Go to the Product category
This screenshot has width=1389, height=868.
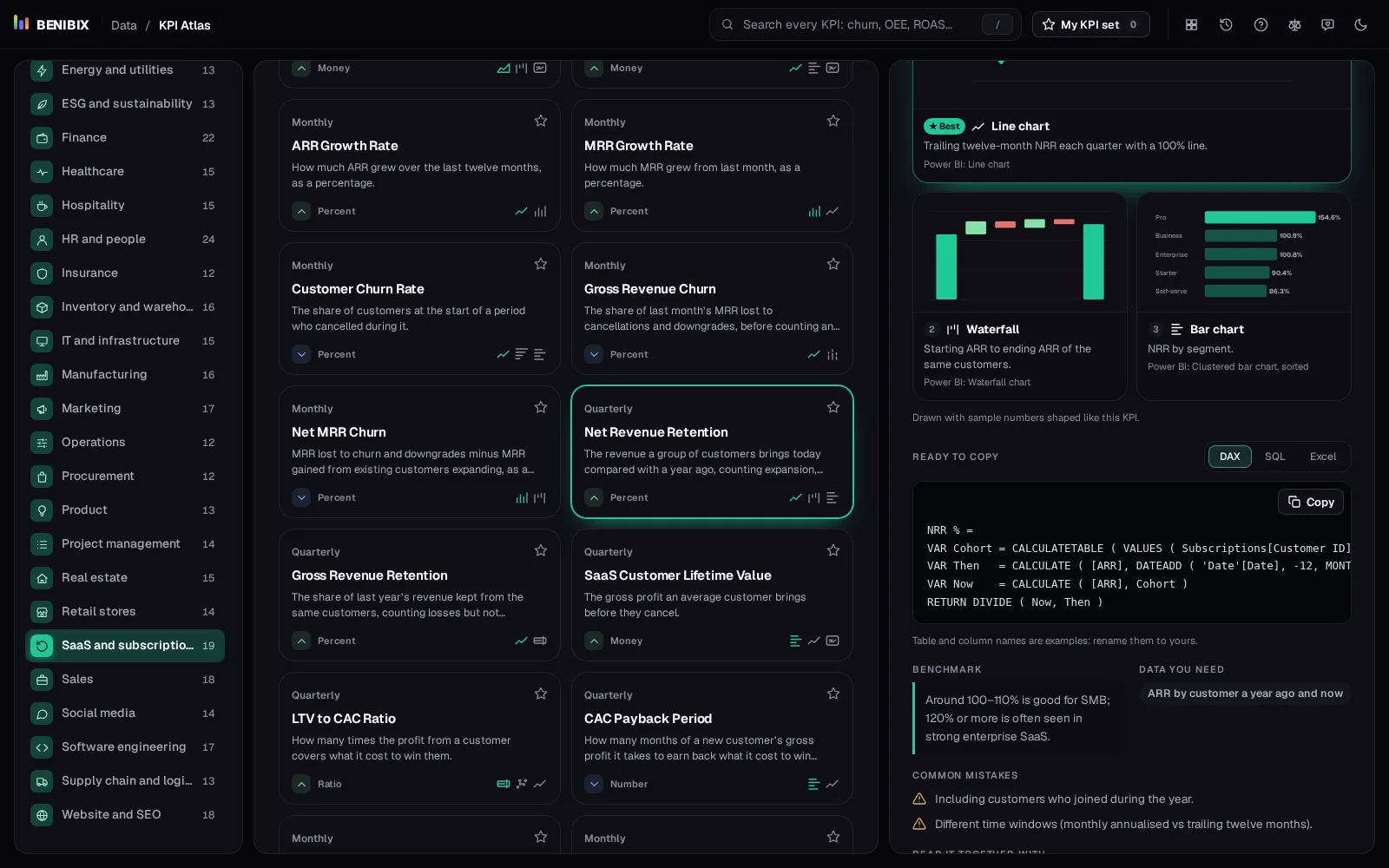[125, 510]
